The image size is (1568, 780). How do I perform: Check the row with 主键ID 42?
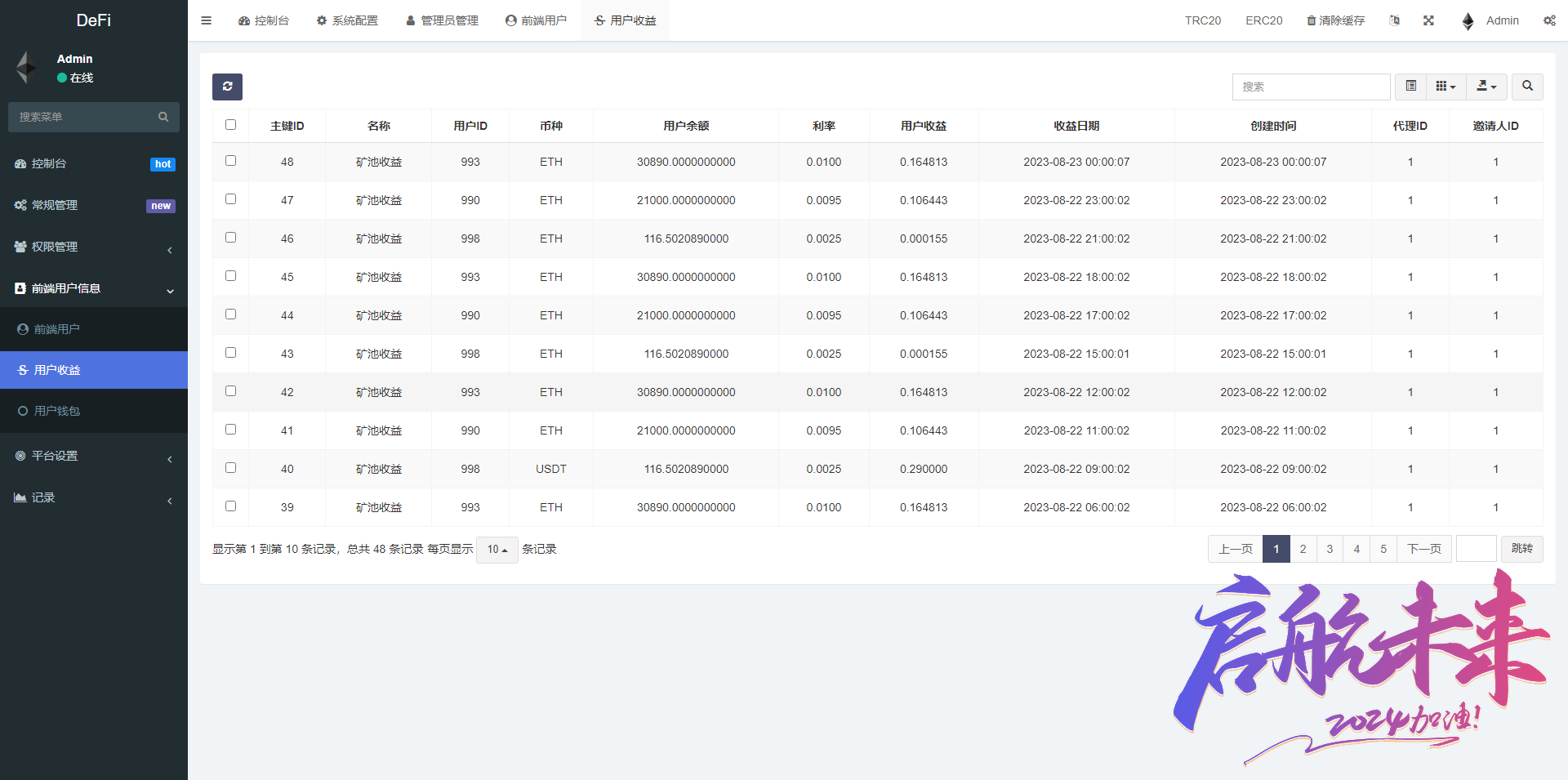coord(230,391)
